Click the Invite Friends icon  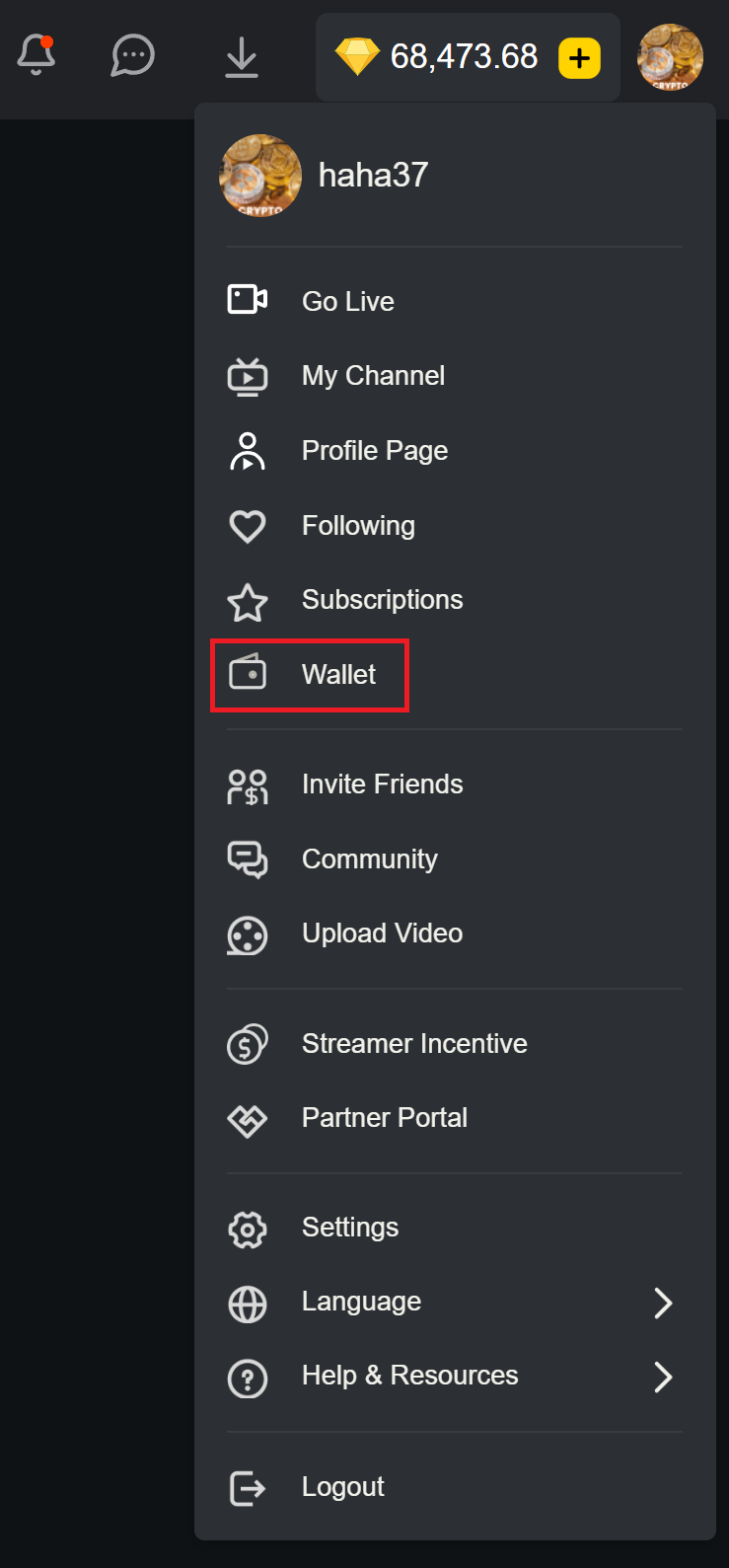click(x=247, y=784)
